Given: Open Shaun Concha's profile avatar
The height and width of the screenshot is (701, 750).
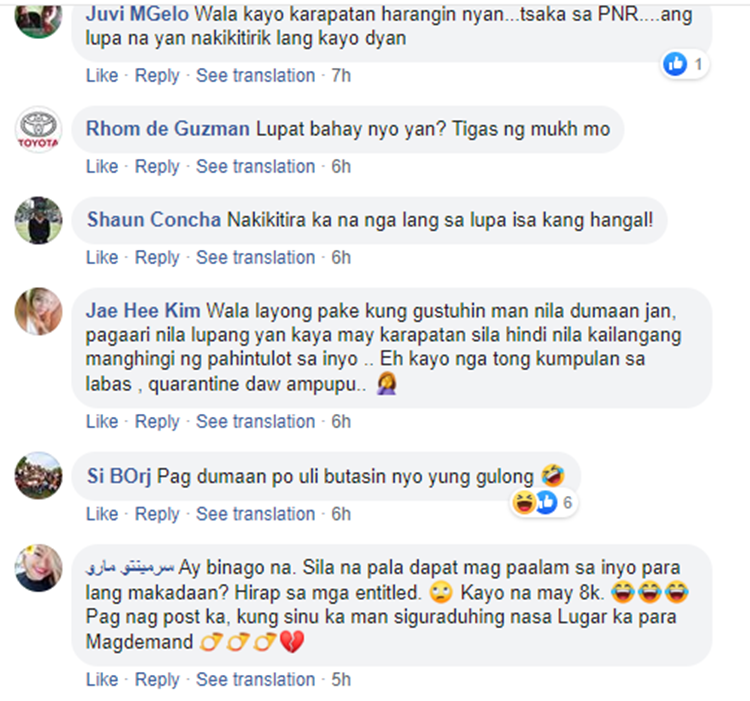Looking at the screenshot, I should pos(38,220).
